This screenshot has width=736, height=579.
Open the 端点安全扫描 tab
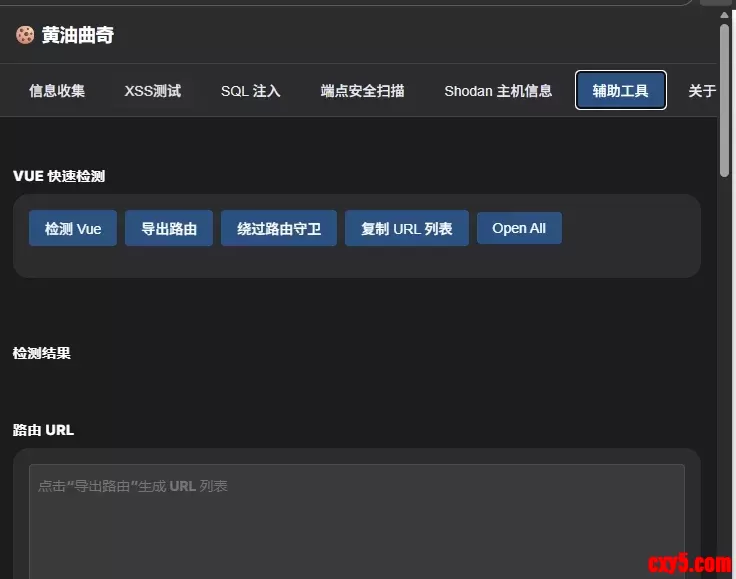(x=362, y=91)
